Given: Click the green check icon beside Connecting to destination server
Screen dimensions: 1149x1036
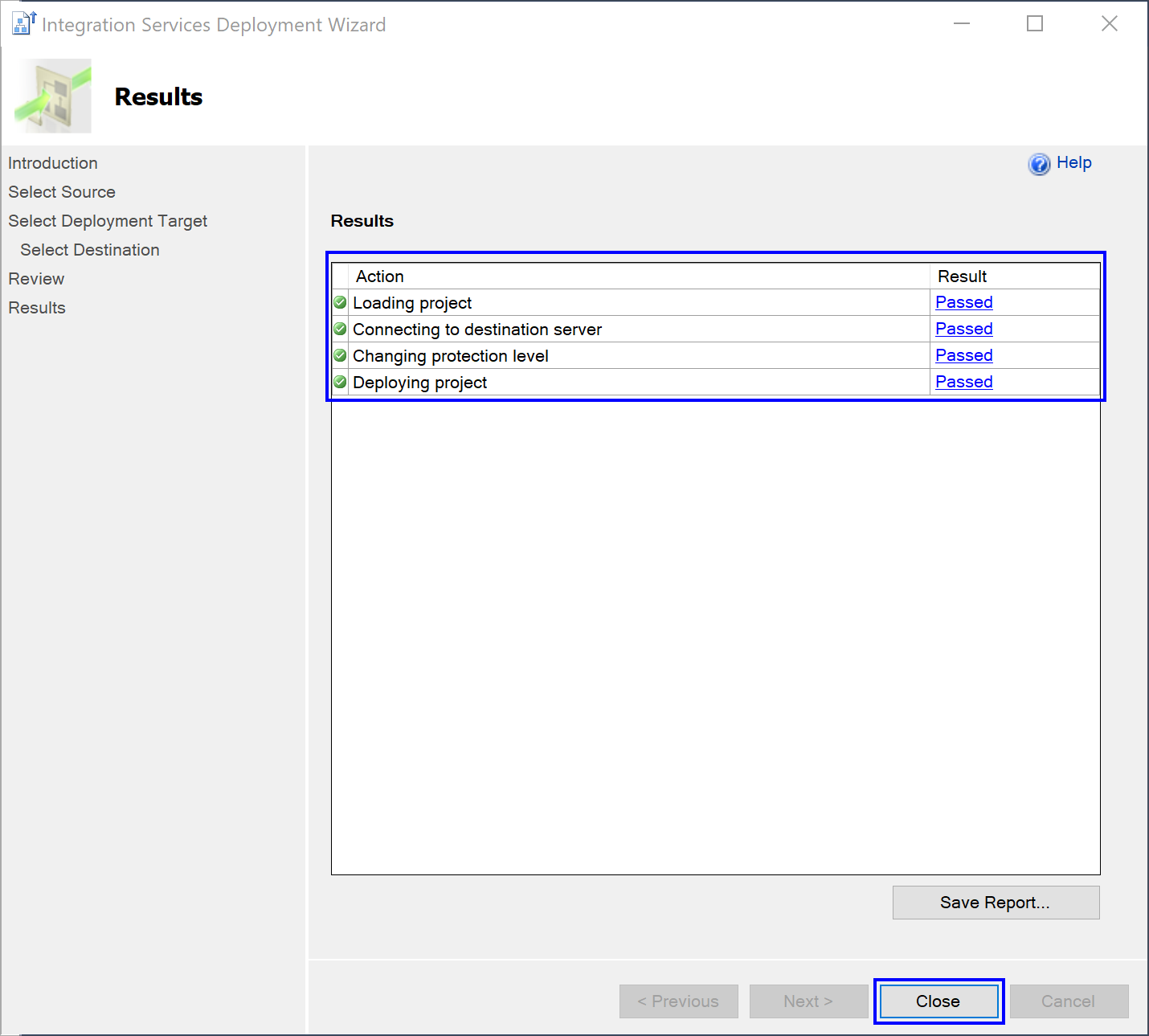Looking at the screenshot, I should (x=340, y=329).
